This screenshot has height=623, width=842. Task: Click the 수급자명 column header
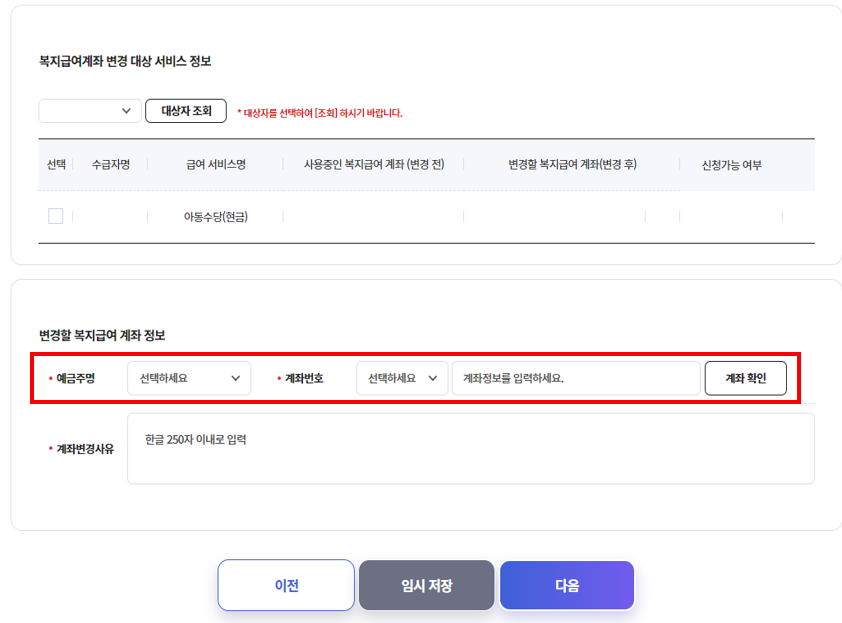(x=111, y=164)
